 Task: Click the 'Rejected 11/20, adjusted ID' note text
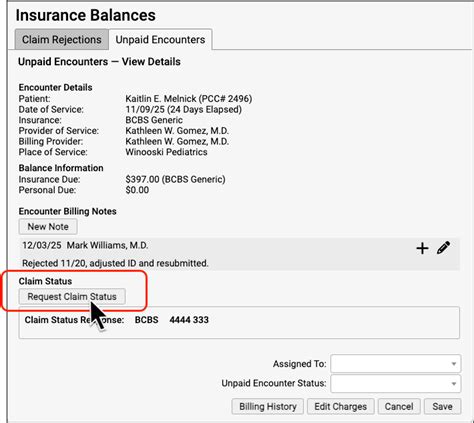pos(115,263)
